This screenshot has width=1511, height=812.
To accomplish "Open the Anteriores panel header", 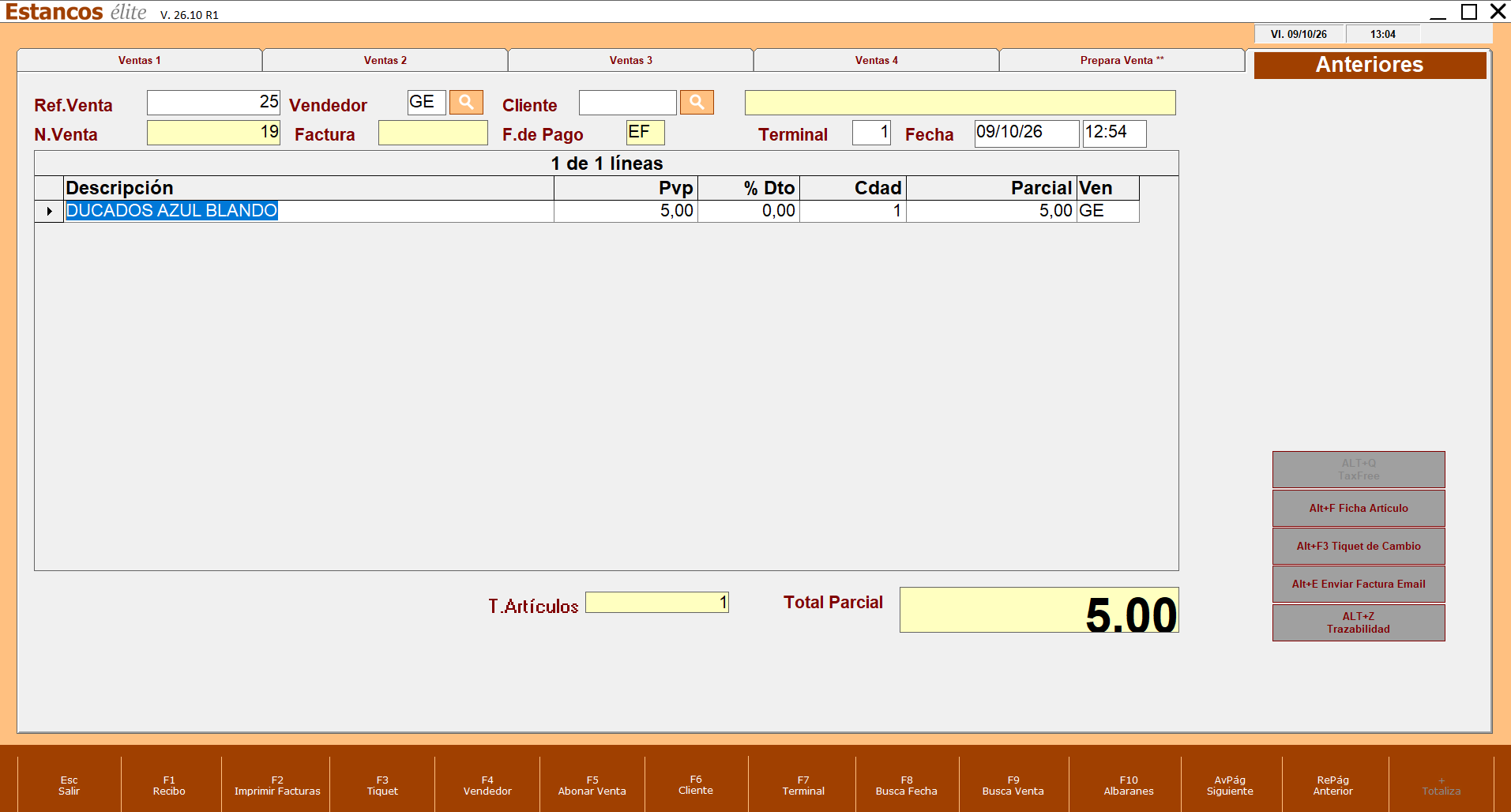I will click(x=1370, y=65).
